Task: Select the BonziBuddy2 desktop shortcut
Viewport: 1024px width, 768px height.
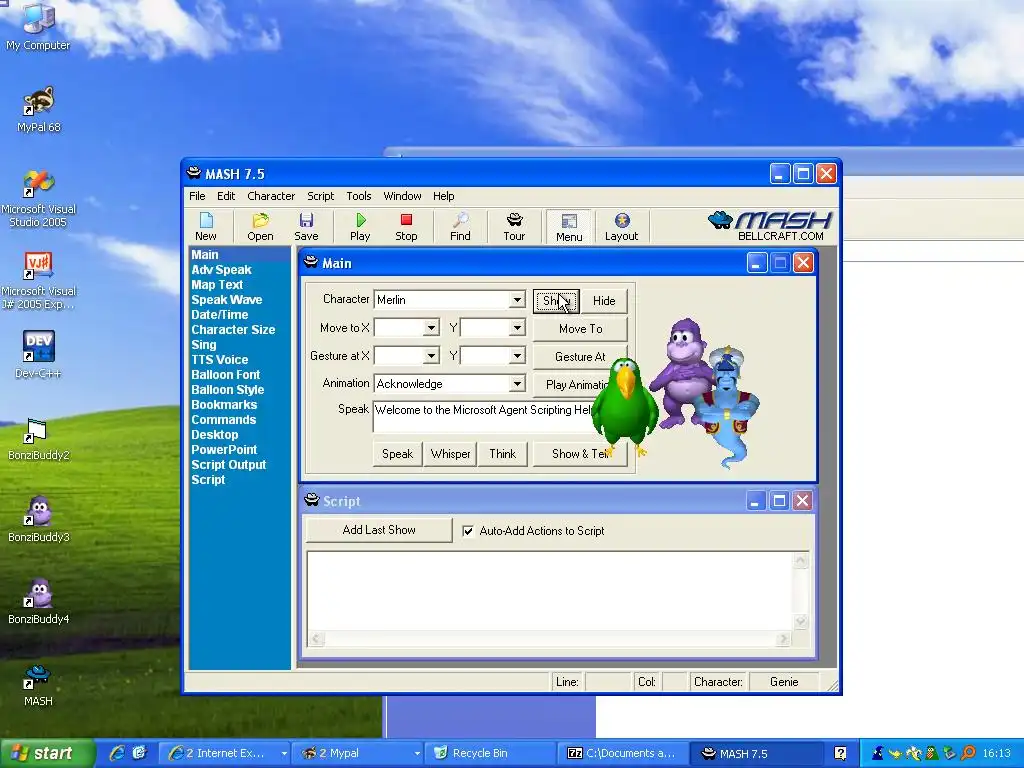Action: pyautogui.click(x=39, y=439)
